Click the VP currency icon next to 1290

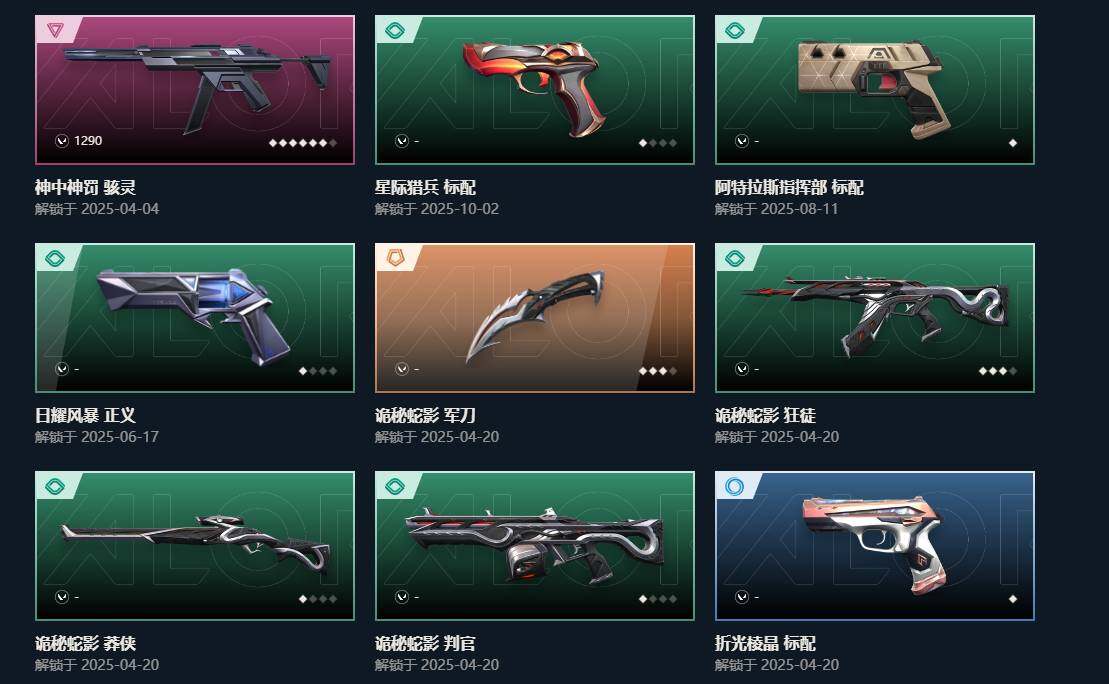[62, 141]
